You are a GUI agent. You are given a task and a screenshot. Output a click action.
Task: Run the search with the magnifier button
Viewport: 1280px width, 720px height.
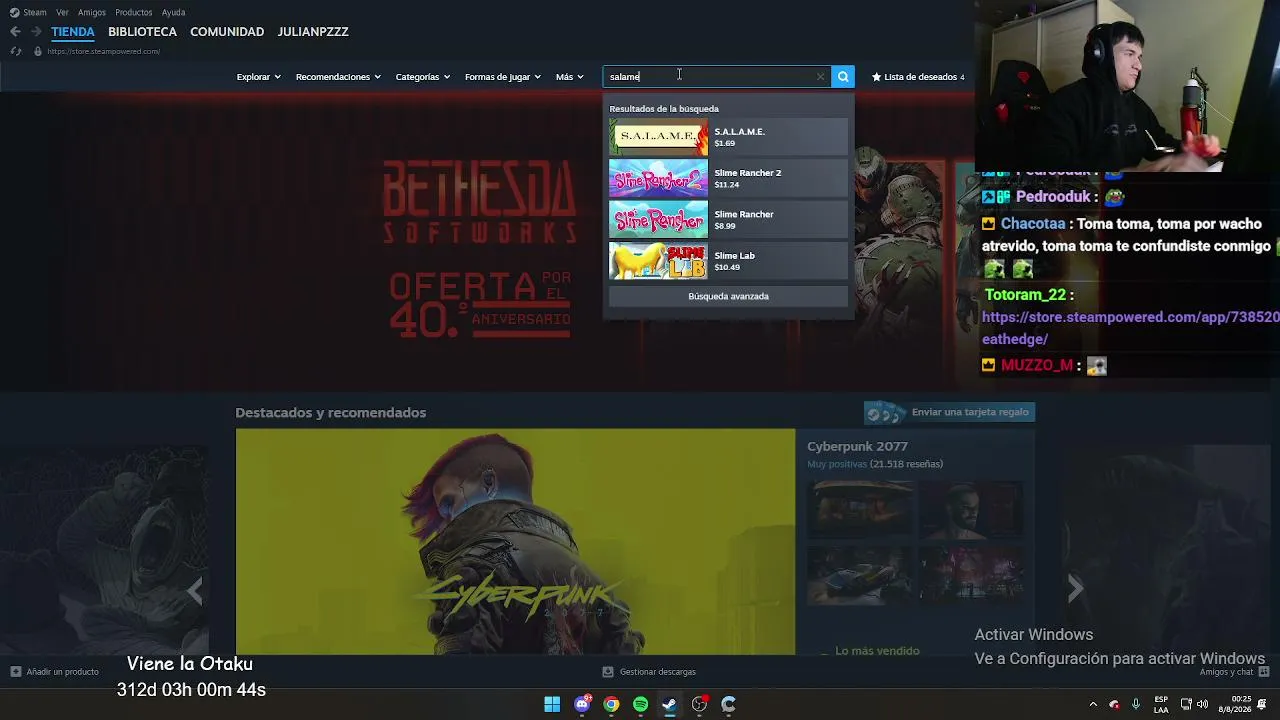843,77
